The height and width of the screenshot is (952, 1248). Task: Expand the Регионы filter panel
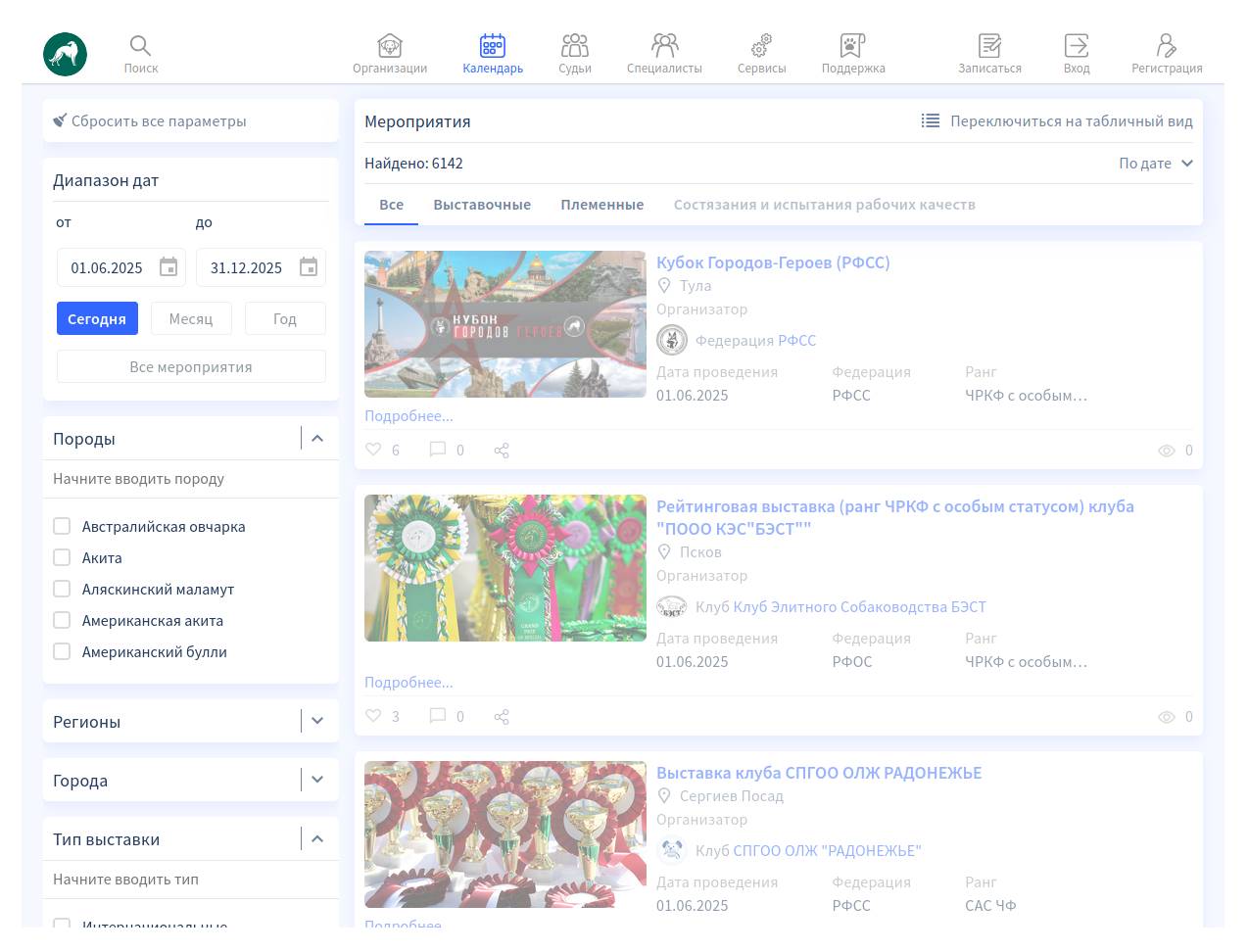(317, 721)
